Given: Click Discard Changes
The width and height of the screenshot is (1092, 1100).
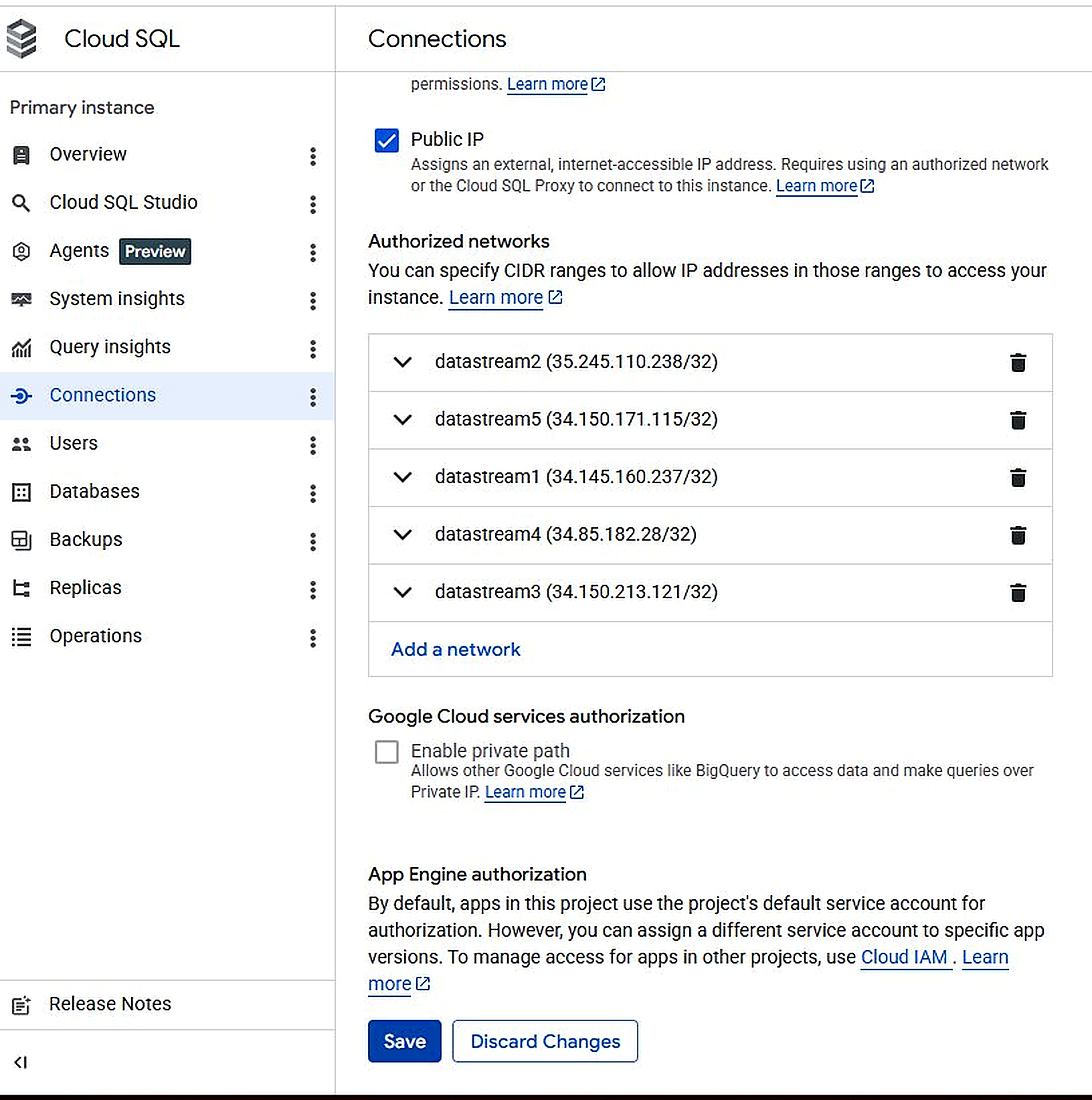Looking at the screenshot, I should (x=545, y=1041).
